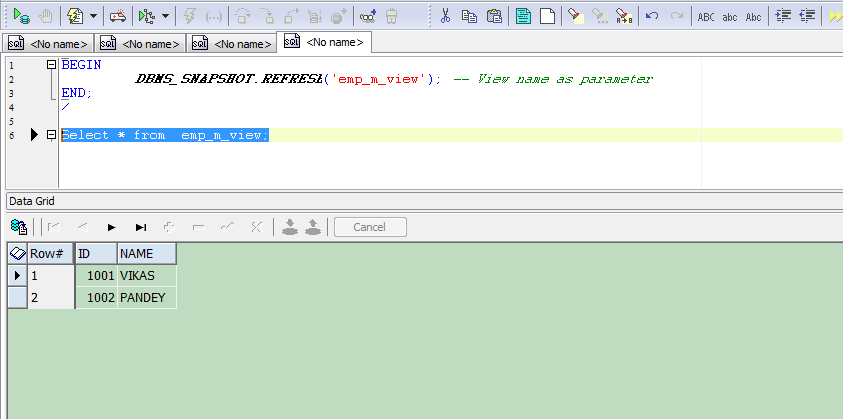The width and height of the screenshot is (843, 419).
Task: Click the Undo arrow icon
Action: [652, 16]
